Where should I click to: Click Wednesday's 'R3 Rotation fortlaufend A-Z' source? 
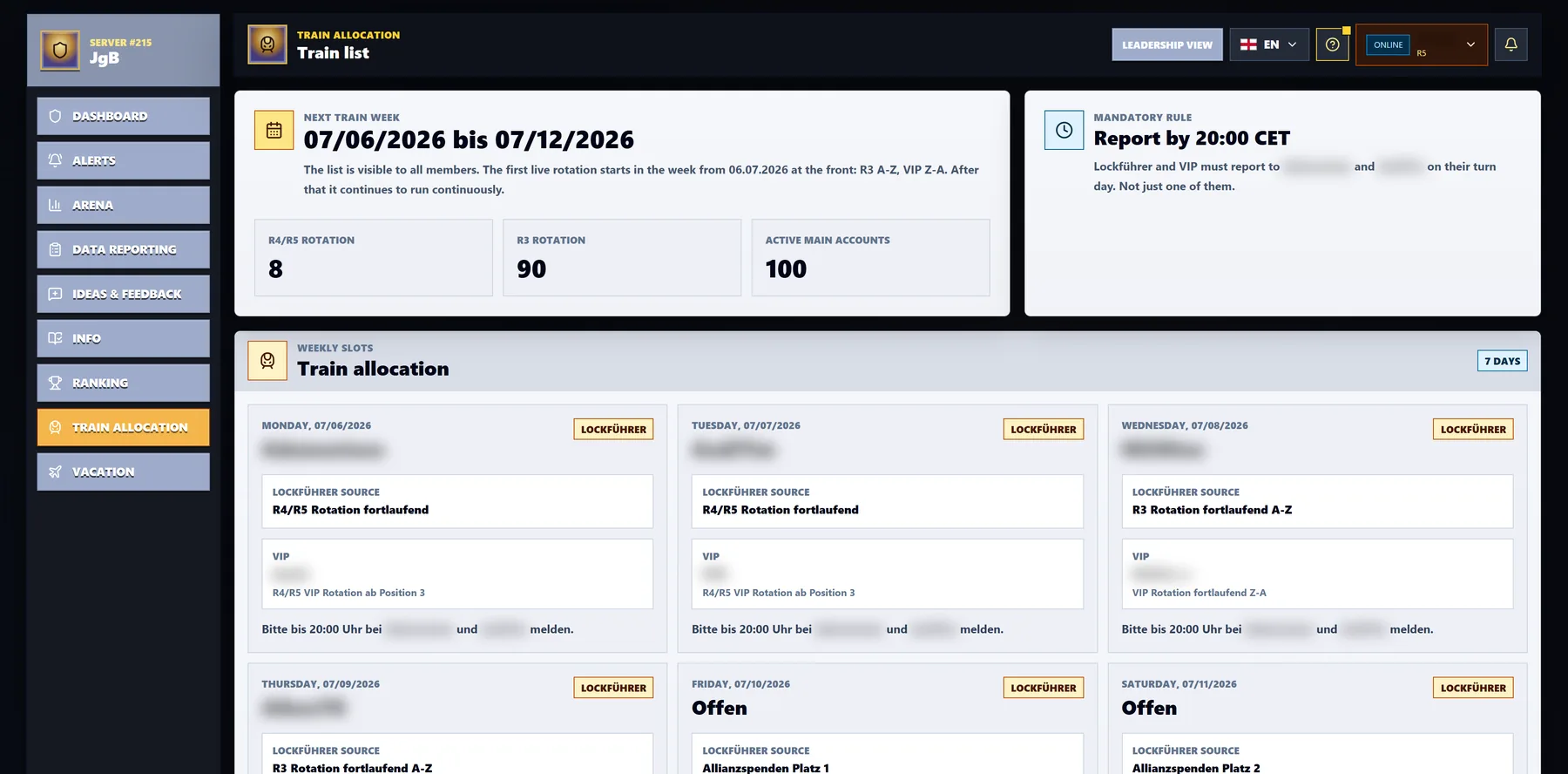[x=1212, y=510]
